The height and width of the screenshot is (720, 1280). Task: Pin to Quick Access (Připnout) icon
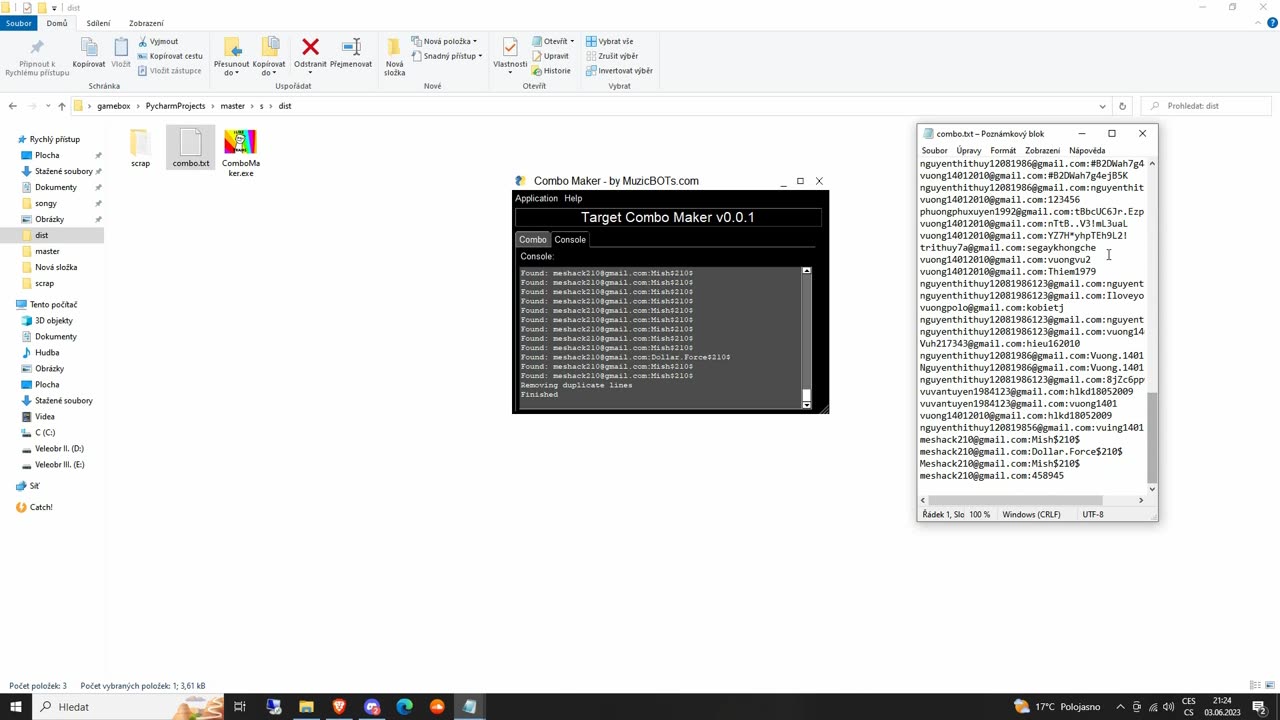pyautogui.click(x=37, y=58)
